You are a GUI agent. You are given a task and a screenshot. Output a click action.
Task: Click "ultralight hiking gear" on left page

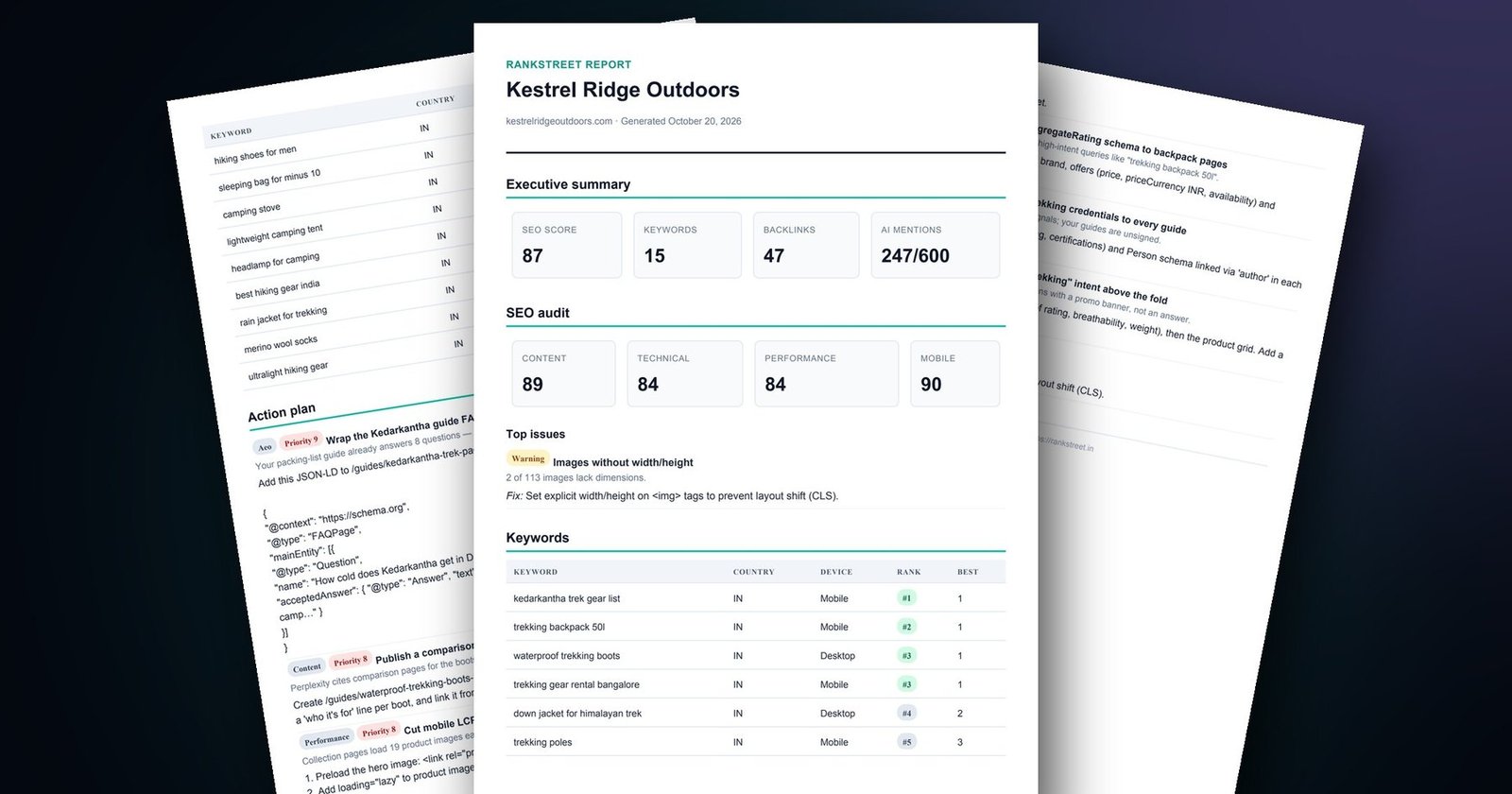(x=288, y=371)
